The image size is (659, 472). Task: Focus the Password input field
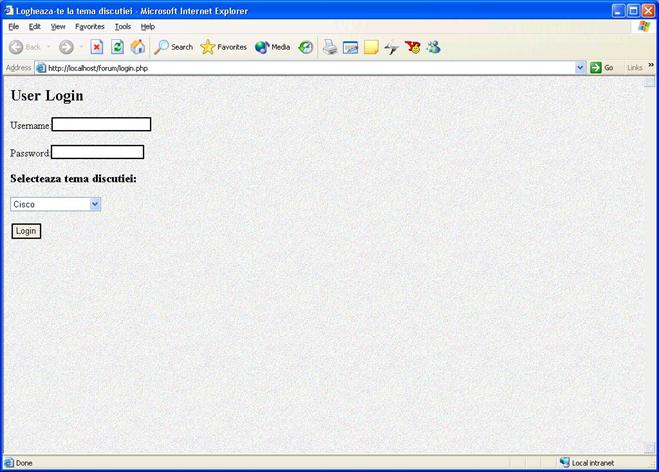[97, 152]
